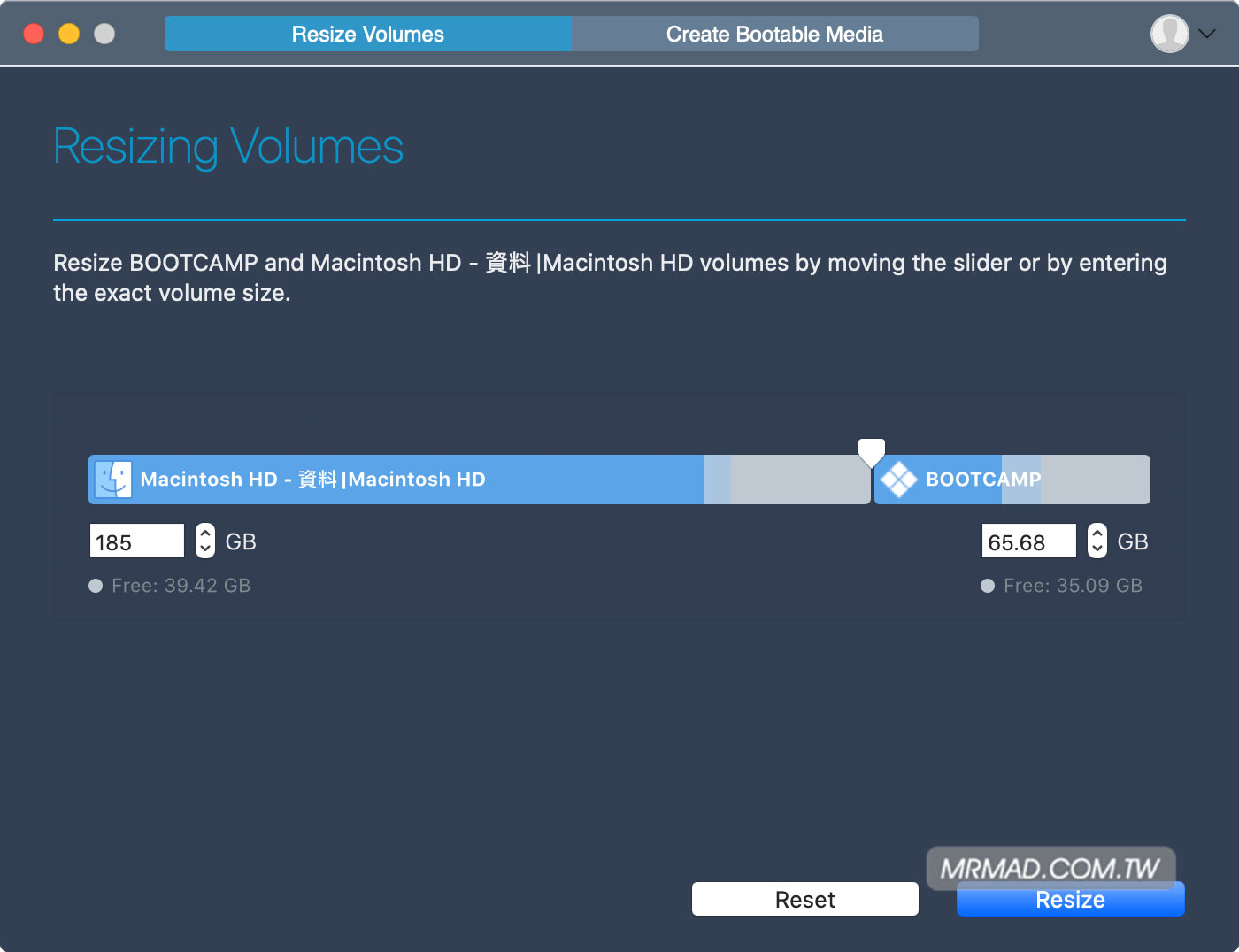Expand the account dropdown chevron
This screenshot has height=952, width=1239.
(1207, 34)
